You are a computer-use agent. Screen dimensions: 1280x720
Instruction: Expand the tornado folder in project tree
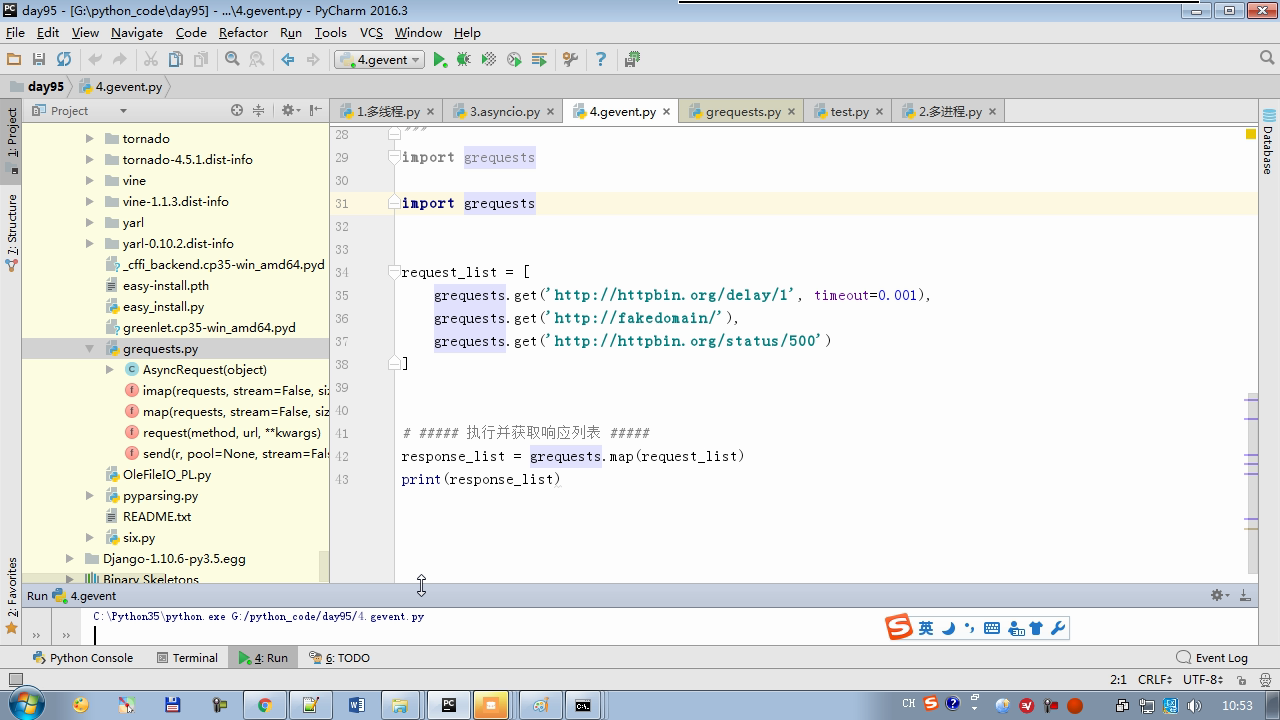coord(89,139)
